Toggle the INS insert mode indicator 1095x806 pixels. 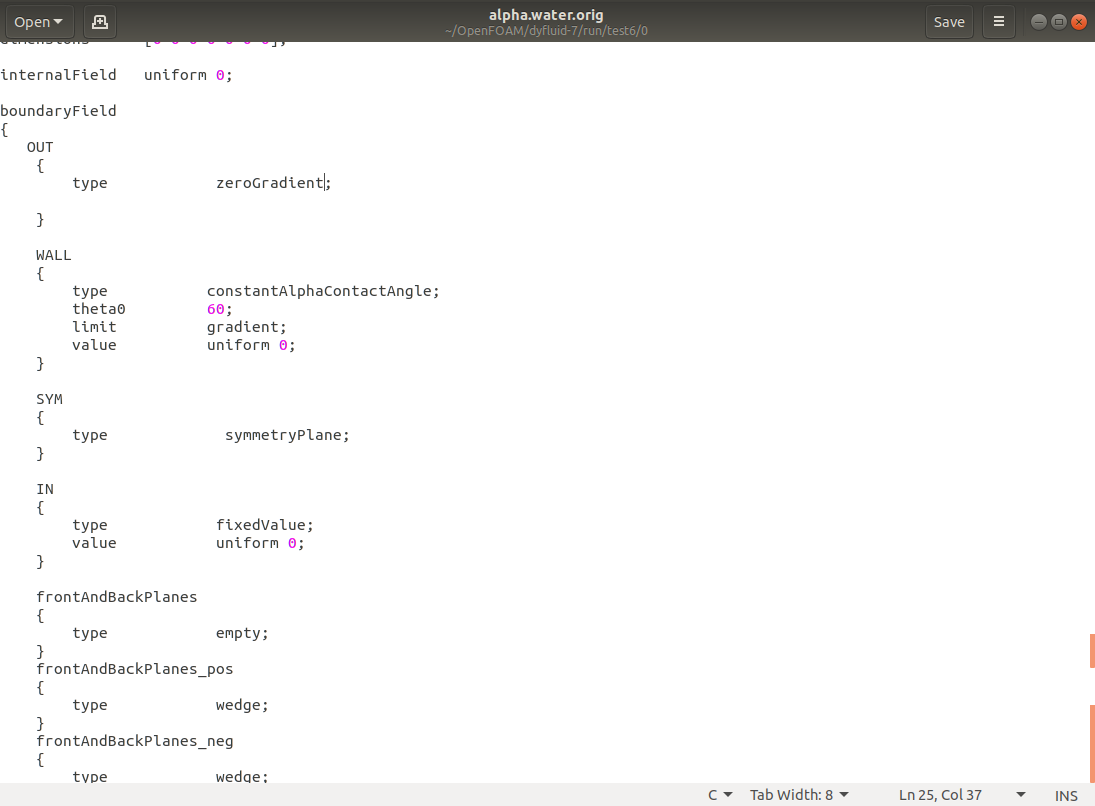pos(1066,795)
